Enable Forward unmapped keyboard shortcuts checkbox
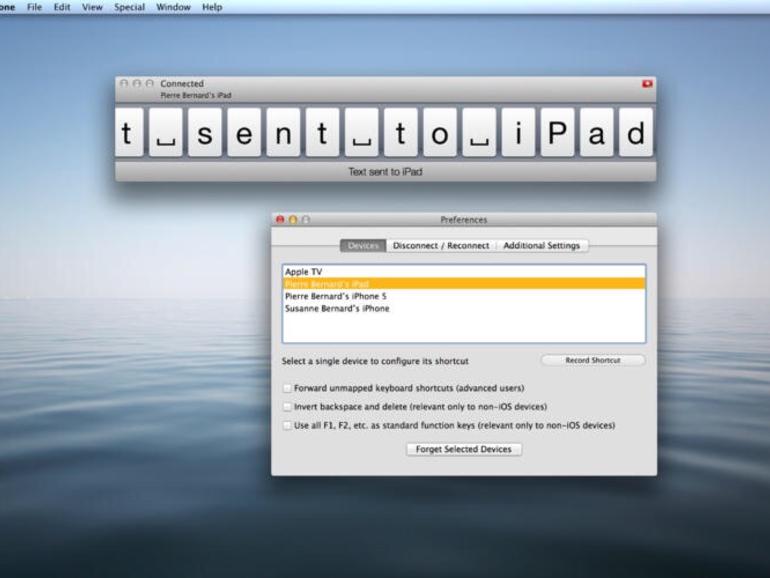The height and width of the screenshot is (578, 770). pos(287,388)
